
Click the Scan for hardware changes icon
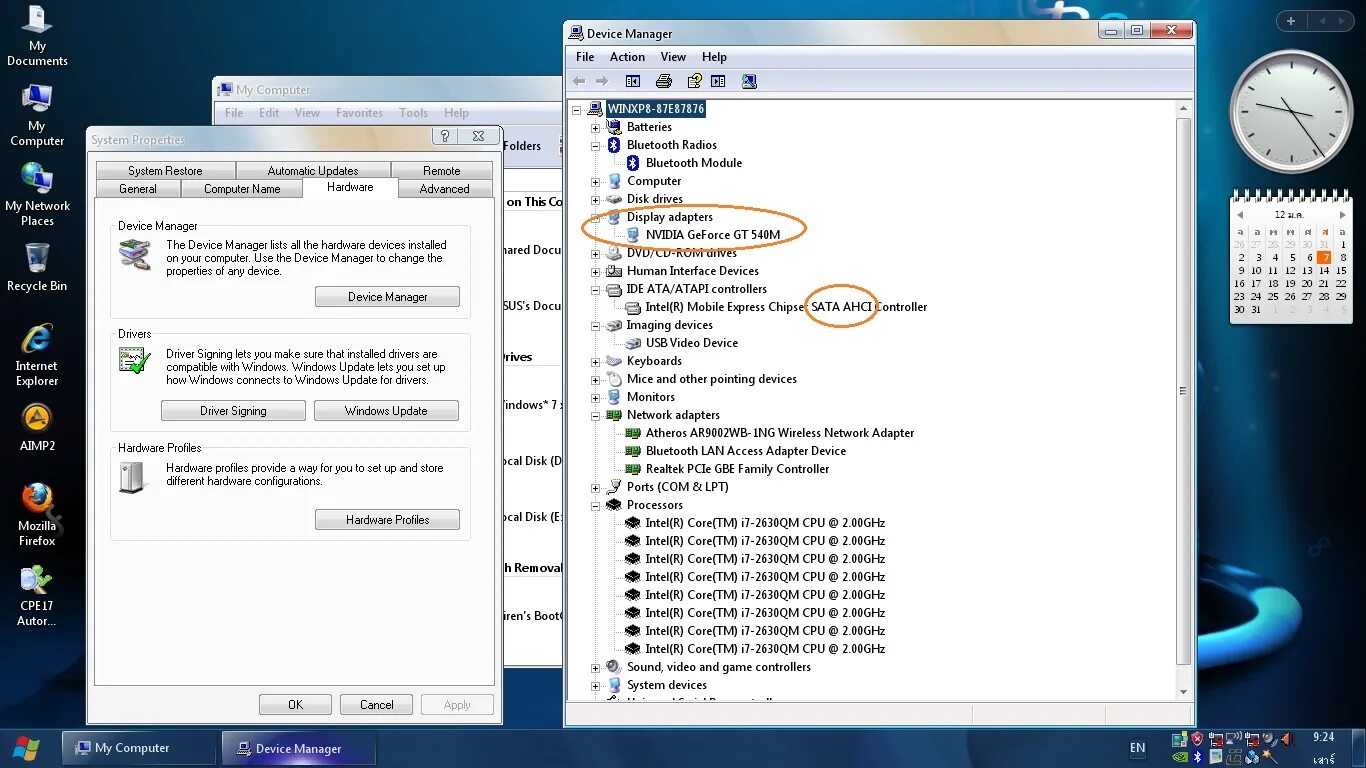pyautogui.click(x=750, y=81)
